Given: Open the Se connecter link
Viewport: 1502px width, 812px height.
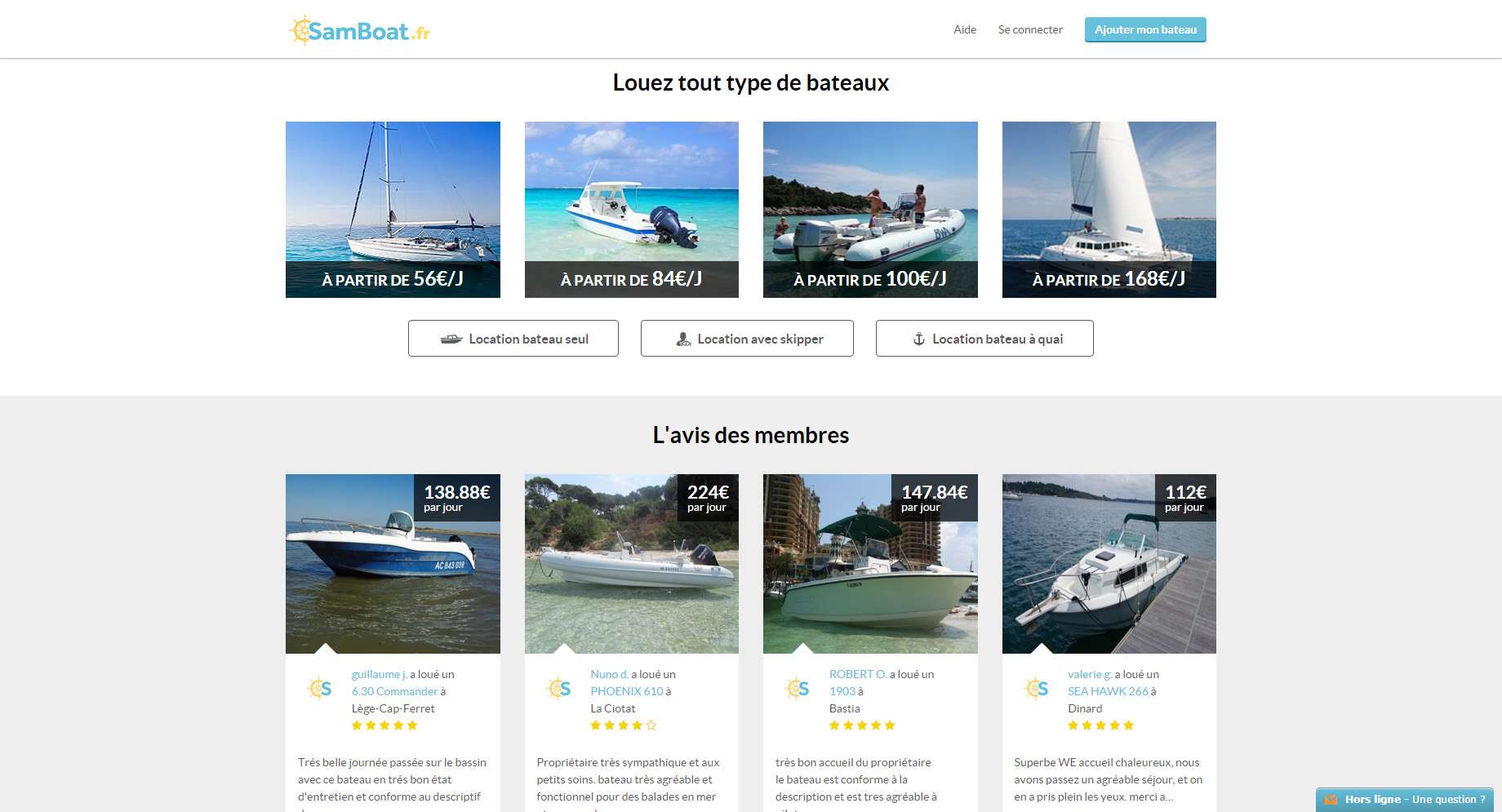Looking at the screenshot, I should 1030,29.
